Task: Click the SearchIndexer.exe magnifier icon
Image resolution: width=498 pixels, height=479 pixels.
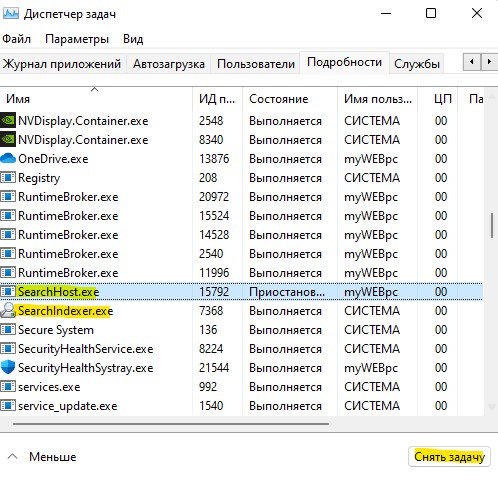Action: tap(8, 310)
